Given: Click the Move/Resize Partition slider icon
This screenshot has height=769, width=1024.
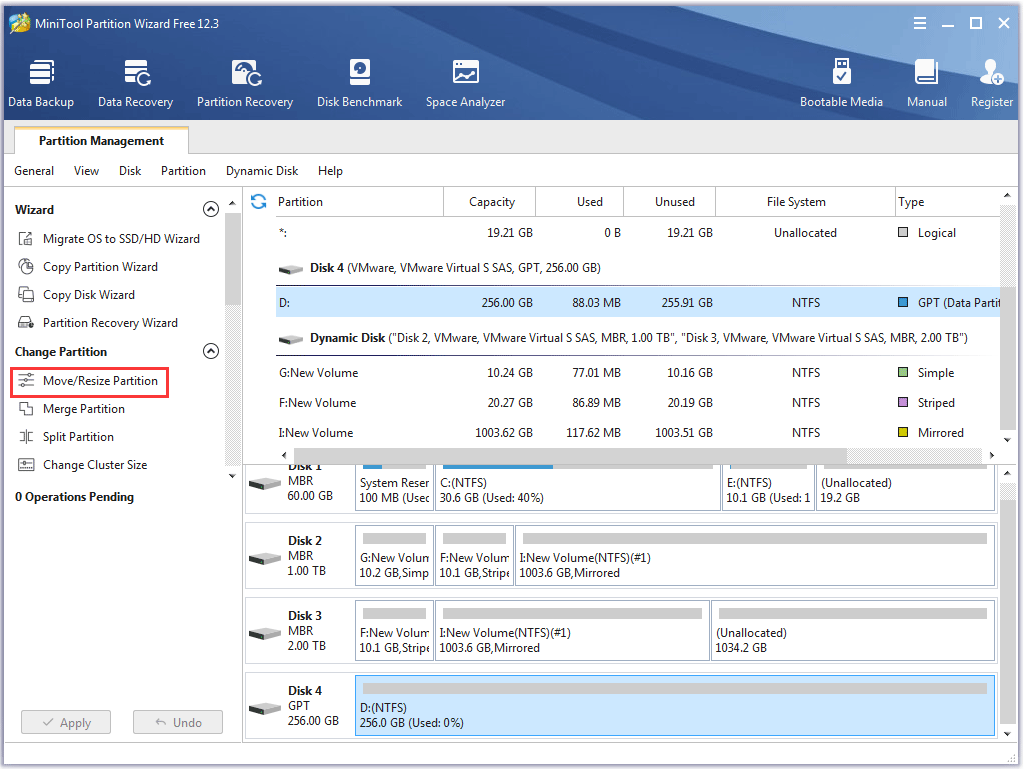Looking at the screenshot, I should tap(25, 381).
